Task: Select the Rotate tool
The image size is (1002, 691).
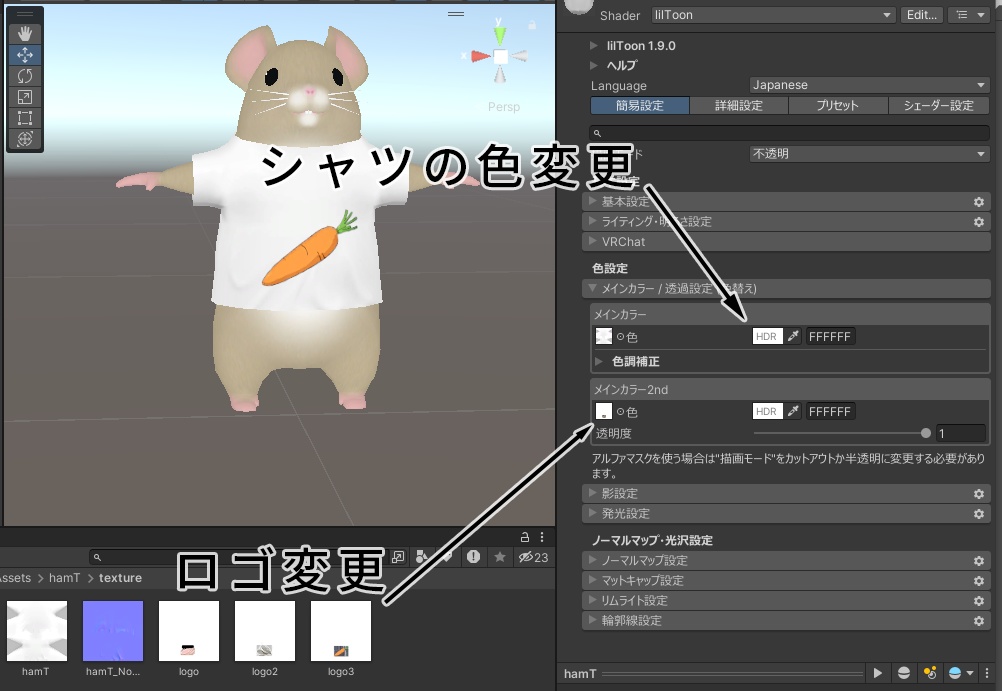Action: click(25, 76)
